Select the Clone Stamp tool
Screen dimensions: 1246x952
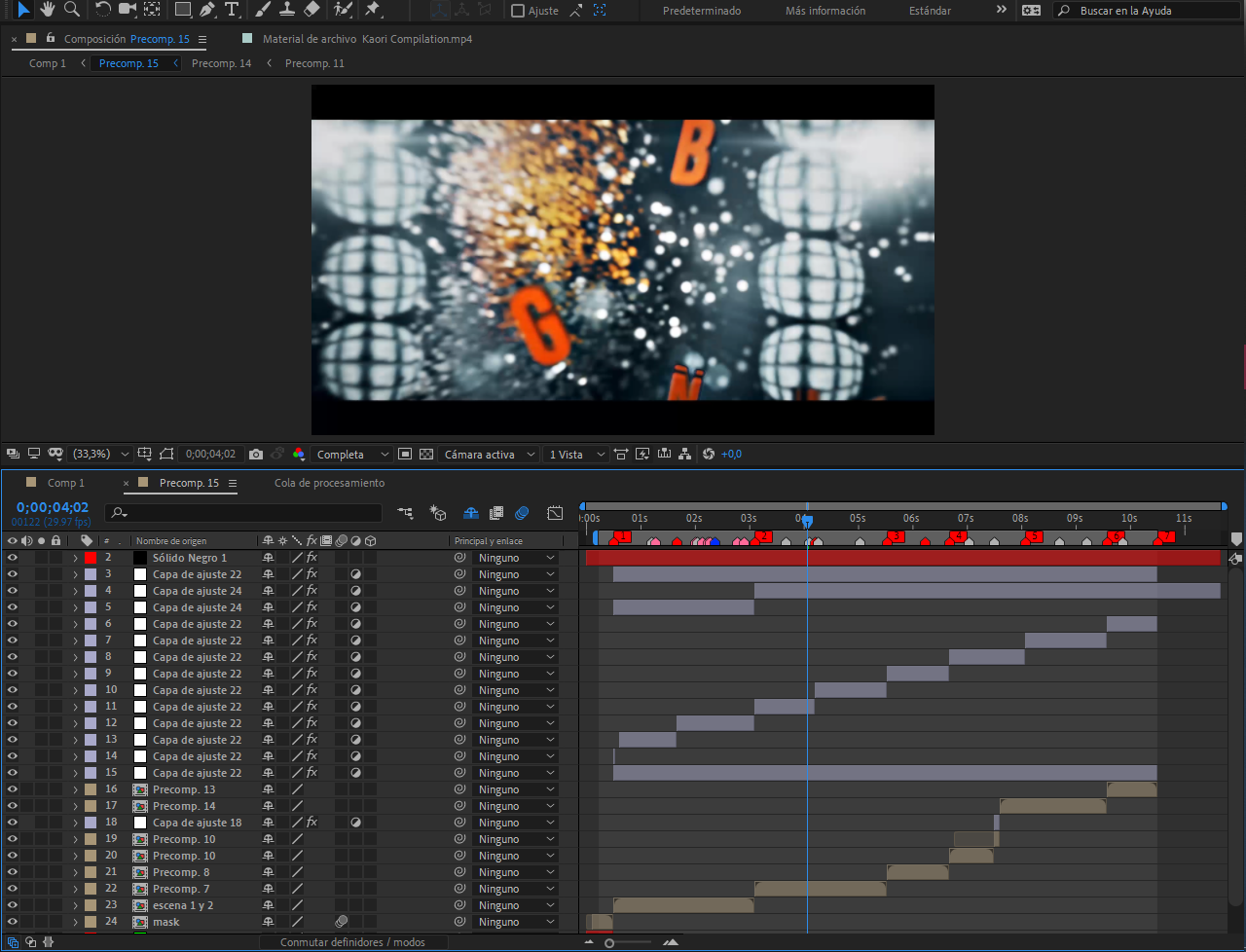click(x=287, y=10)
